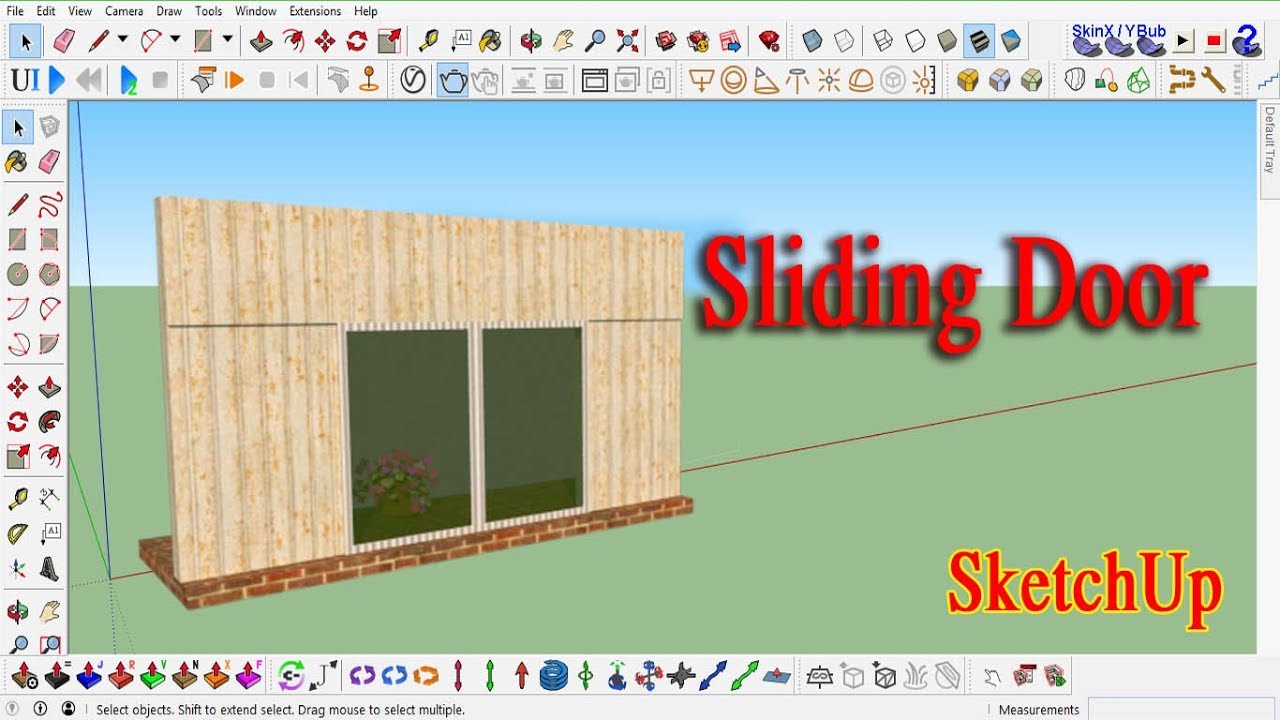
Task: Click the Measurements input box
Action: (1182, 709)
